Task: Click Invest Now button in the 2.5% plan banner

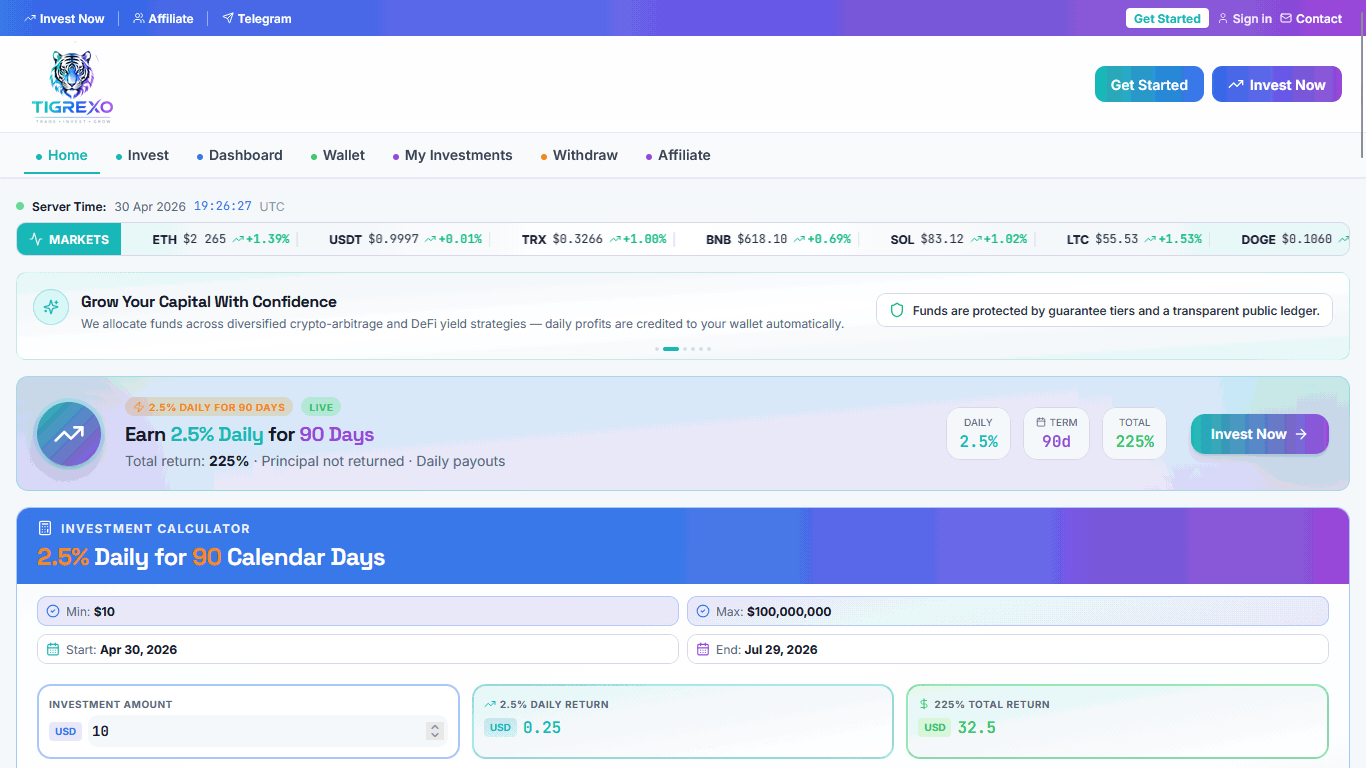Action: [1259, 434]
